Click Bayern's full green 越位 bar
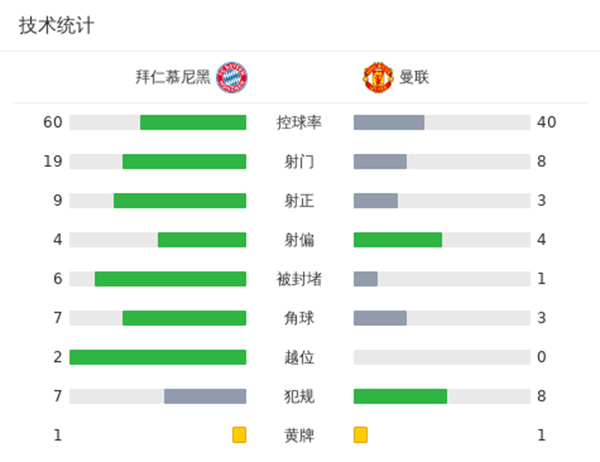Screen dimensions: 600x462 tap(158, 357)
